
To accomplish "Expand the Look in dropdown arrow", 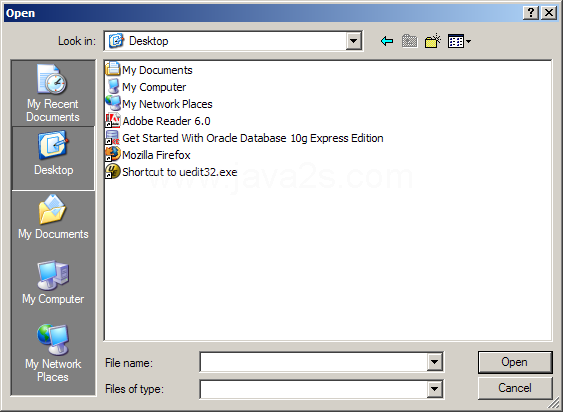I will [x=353, y=41].
